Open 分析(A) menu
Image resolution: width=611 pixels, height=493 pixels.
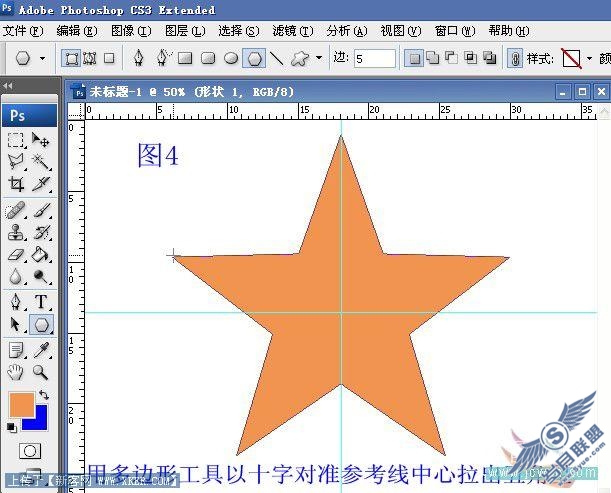[347, 31]
